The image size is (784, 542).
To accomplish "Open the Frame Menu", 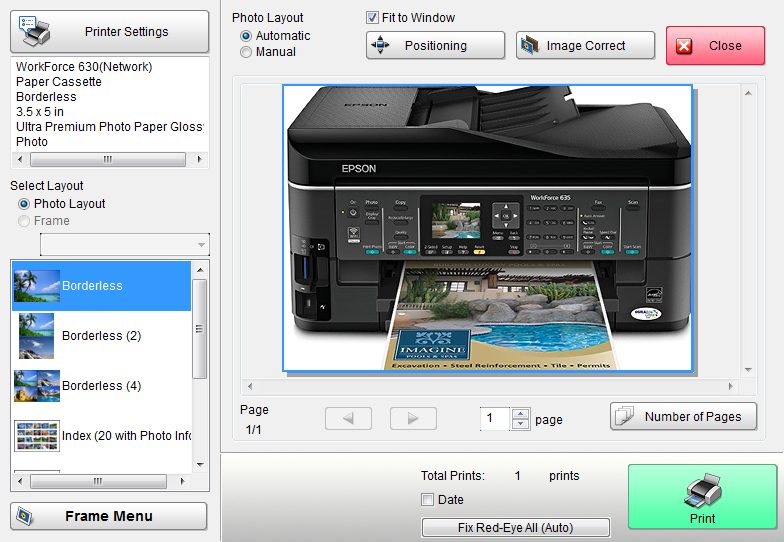I will (108, 516).
